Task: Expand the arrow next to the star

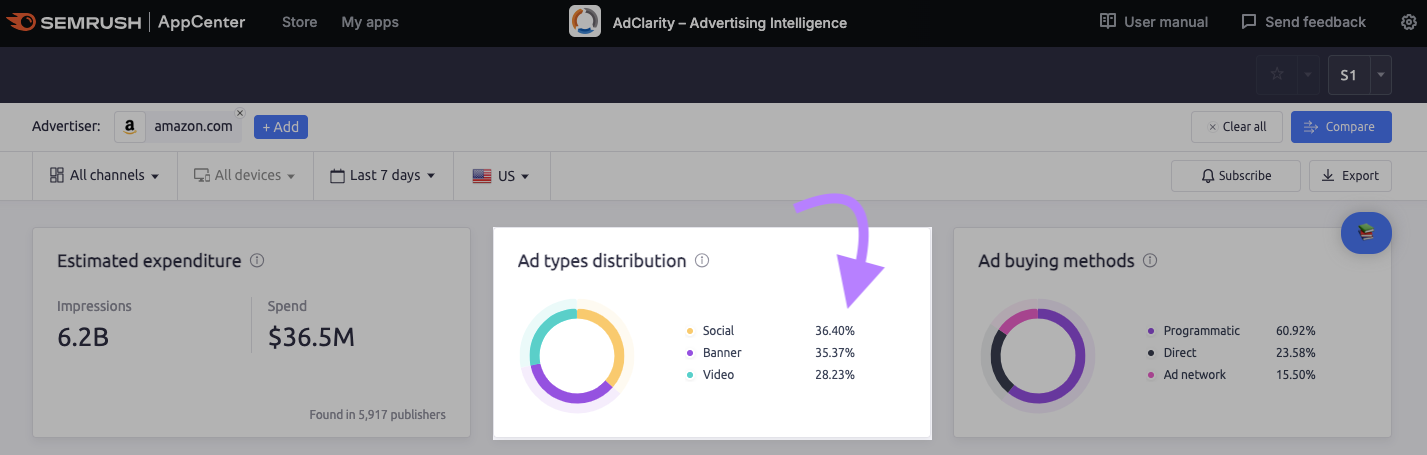Action: [x=1308, y=75]
